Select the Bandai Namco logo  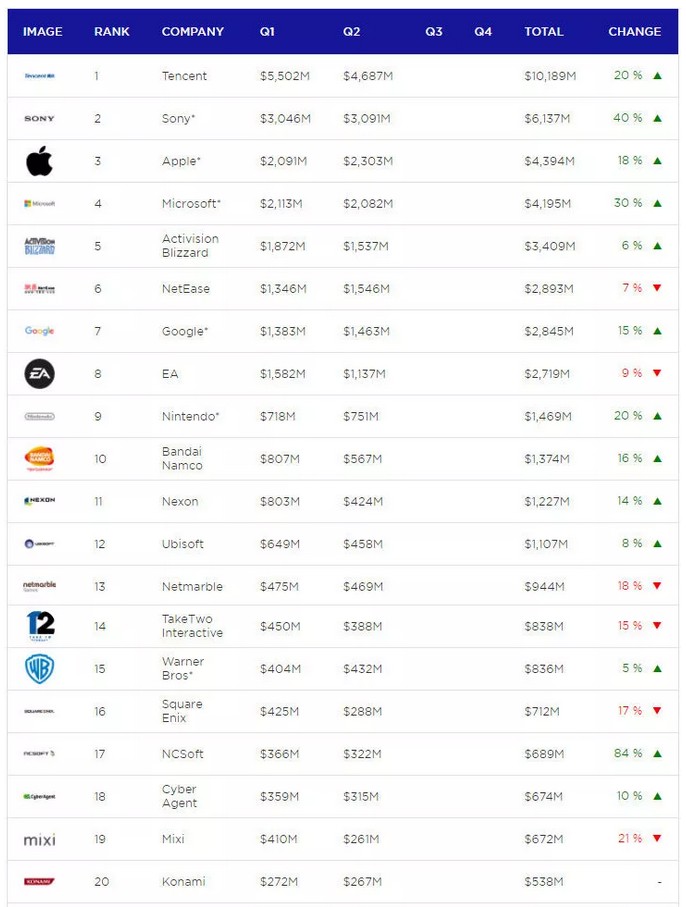coord(39,459)
